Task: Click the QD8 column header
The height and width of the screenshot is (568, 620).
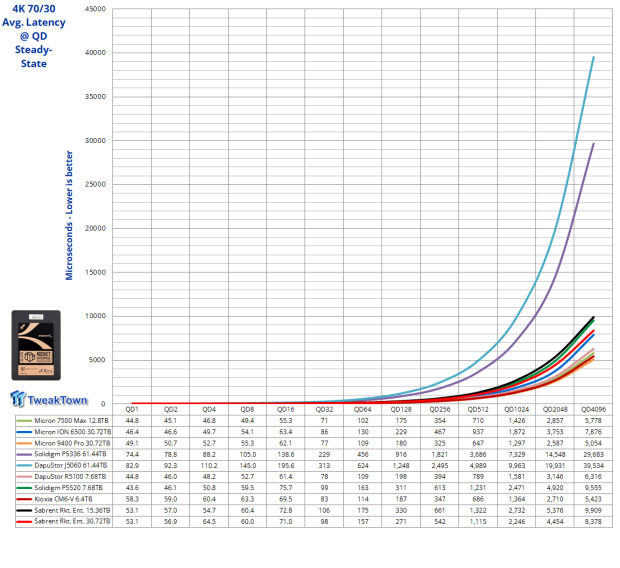Action: [248, 409]
